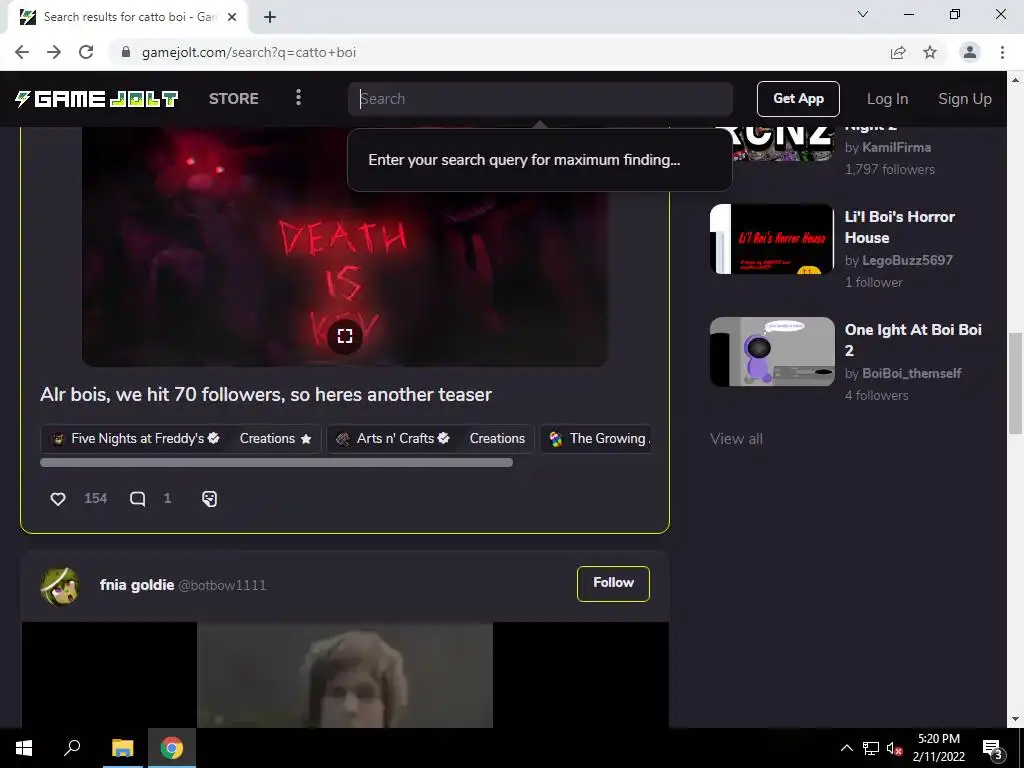Share this page icon in address bar
Screen dimensions: 1024x768
coord(898,52)
